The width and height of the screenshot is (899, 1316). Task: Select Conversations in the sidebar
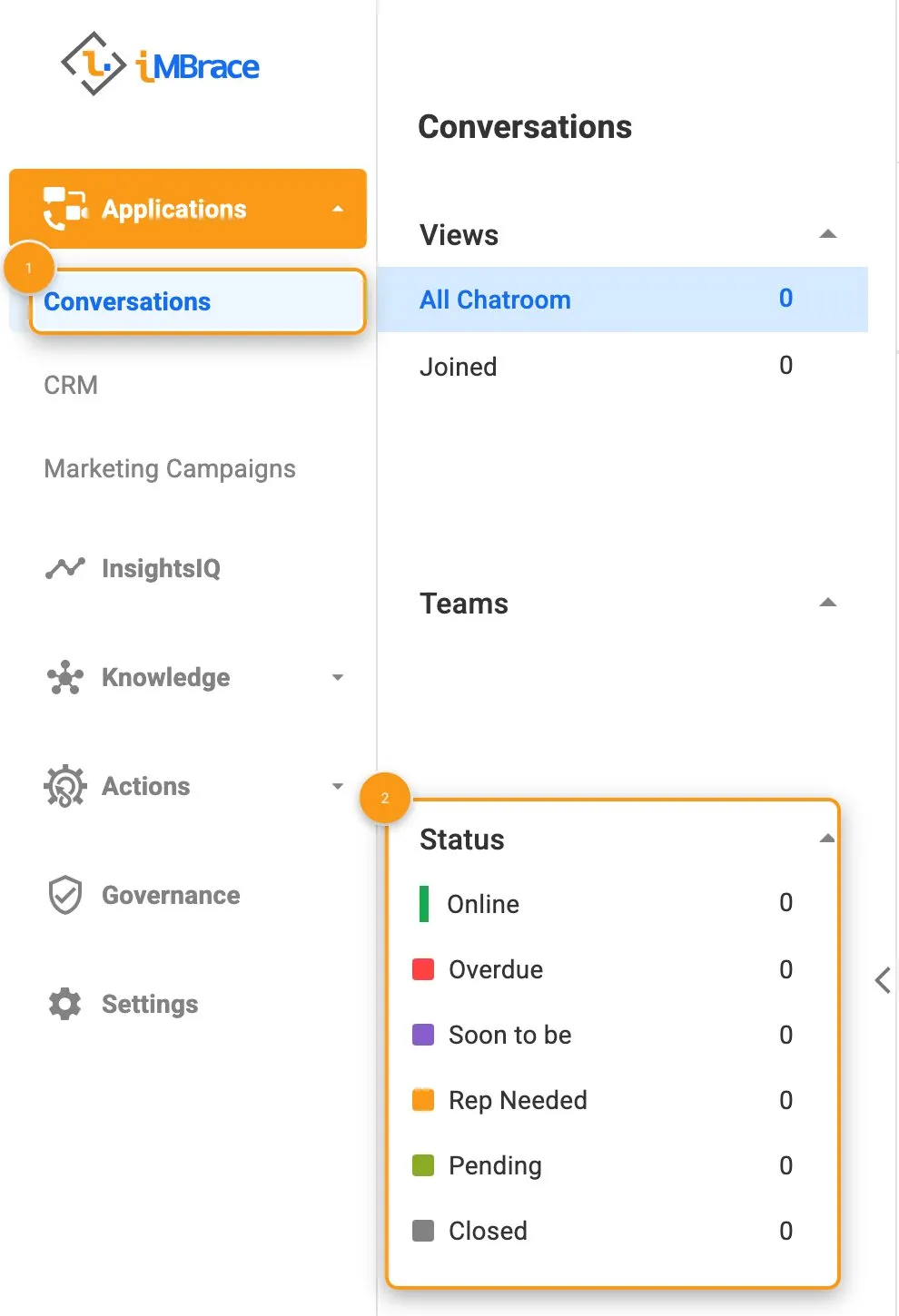click(198, 301)
